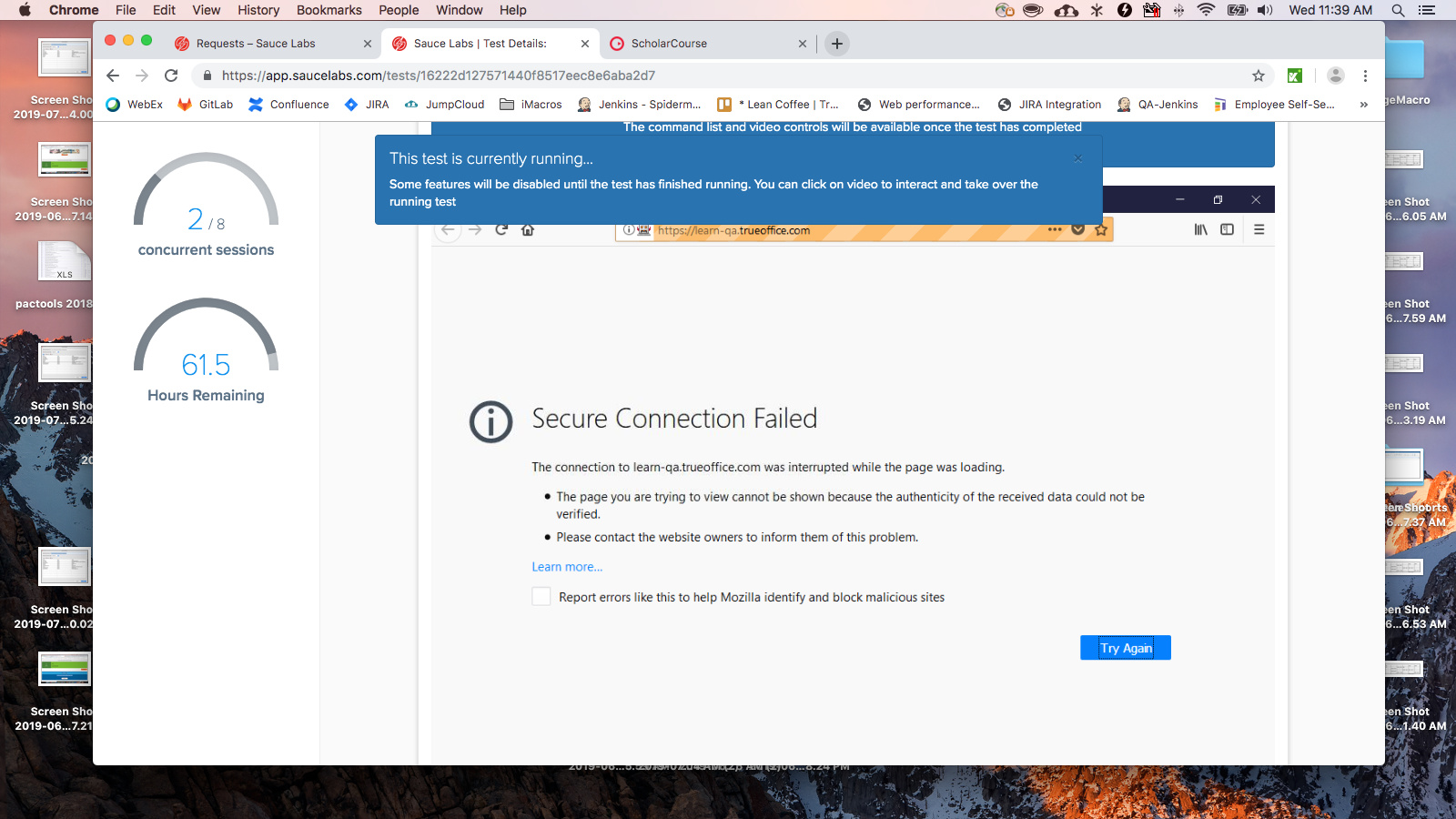Screen dimensions: 1456x819
Task: Minimize the remote Firefox window
Action: coord(1179,199)
